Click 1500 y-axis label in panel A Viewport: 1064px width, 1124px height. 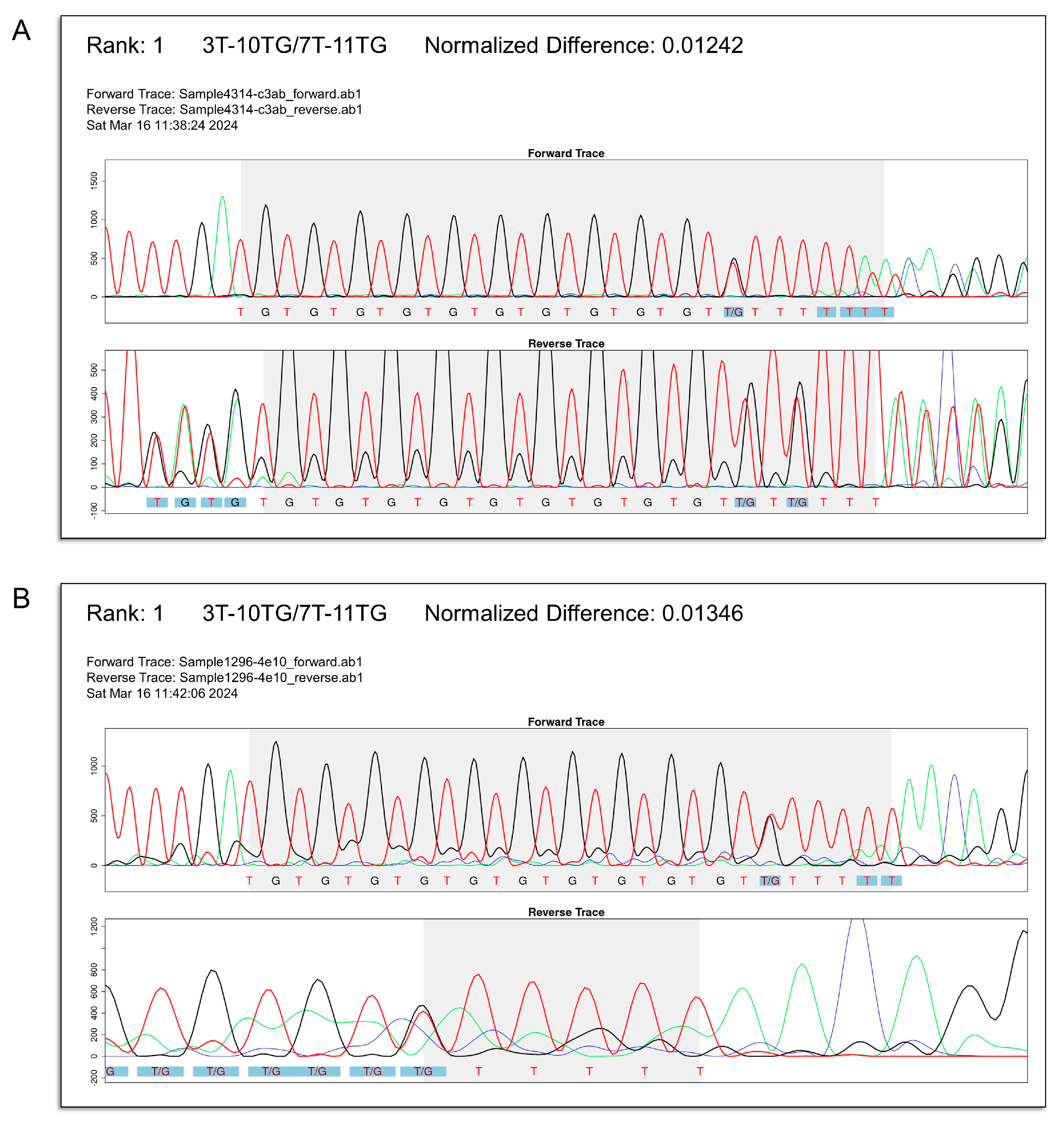click(x=94, y=180)
